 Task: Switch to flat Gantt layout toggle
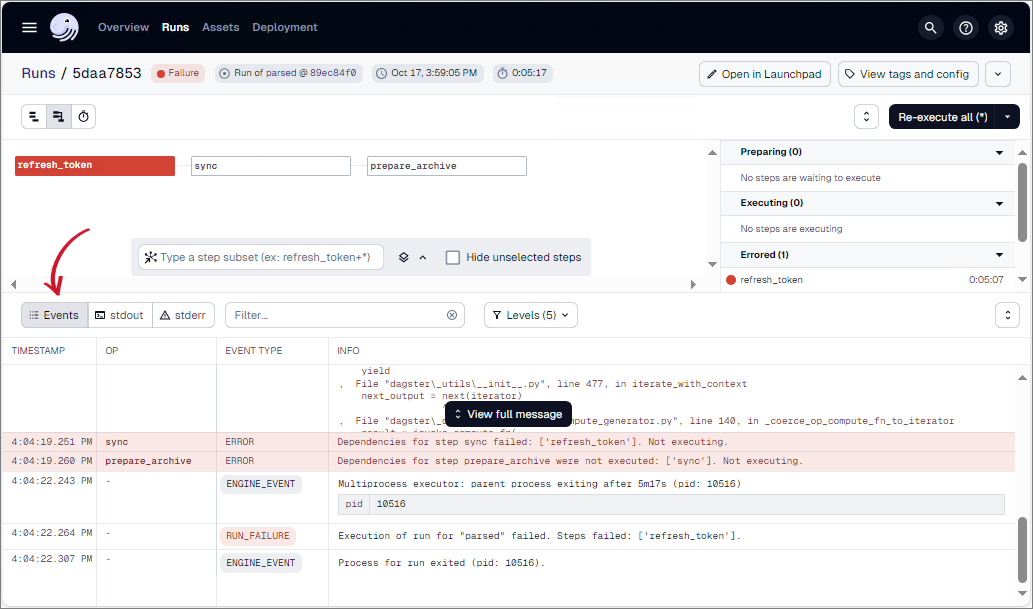34,117
